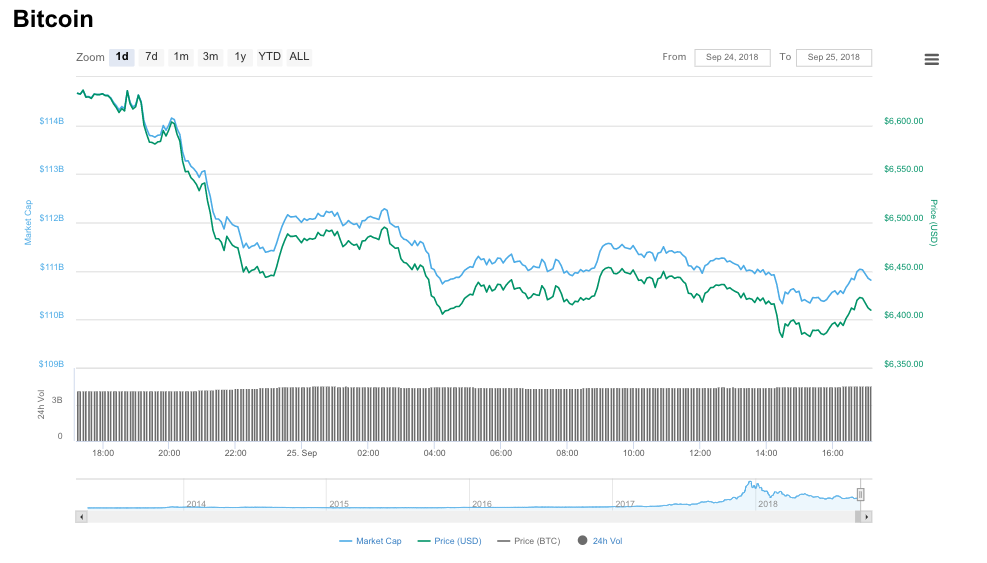This screenshot has height=563, width=987.
Task: Click the 02:00 time axis label
Action: tap(368, 453)
